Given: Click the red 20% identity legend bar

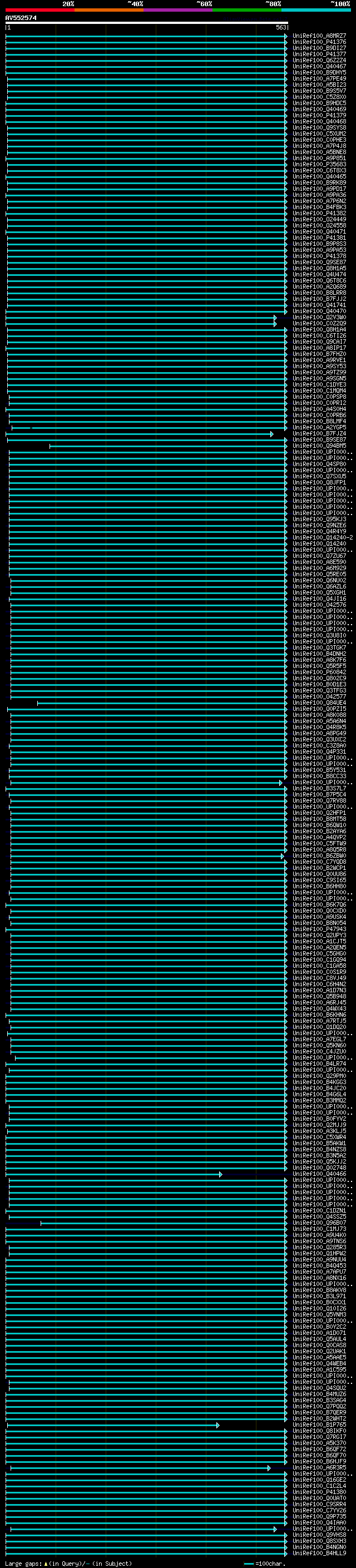Looking at the screenshot, I should coord(39,10).
